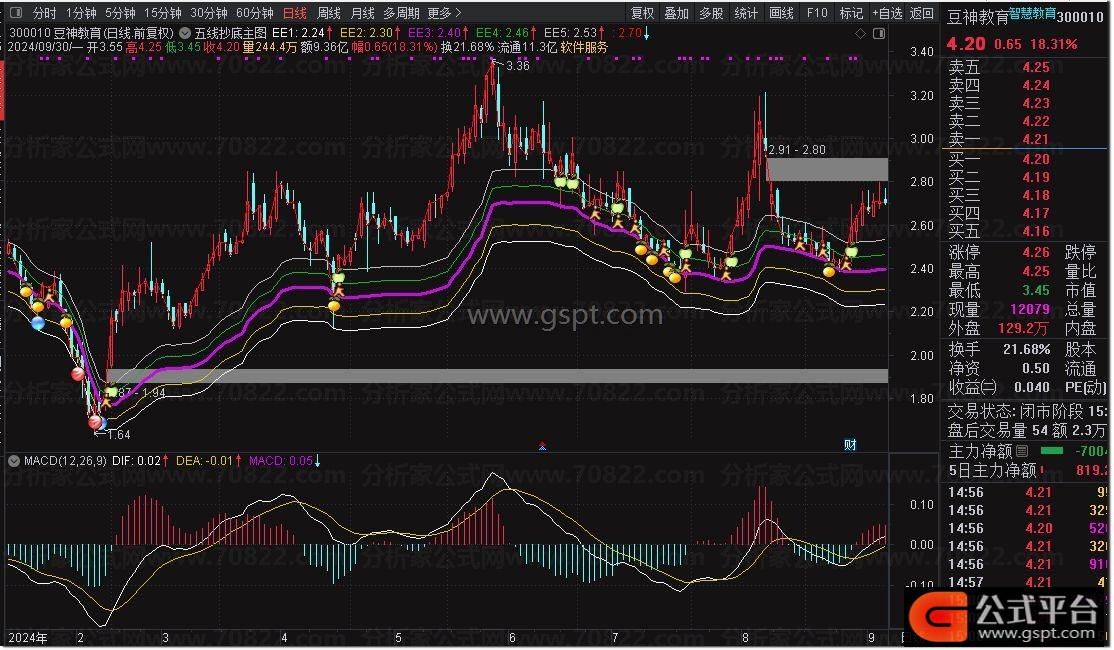1114x650 pixels.
Task: Open the 五线抄底主图 indicator dropdown icon
Action: pyautogui.click(x=185, y=33)
